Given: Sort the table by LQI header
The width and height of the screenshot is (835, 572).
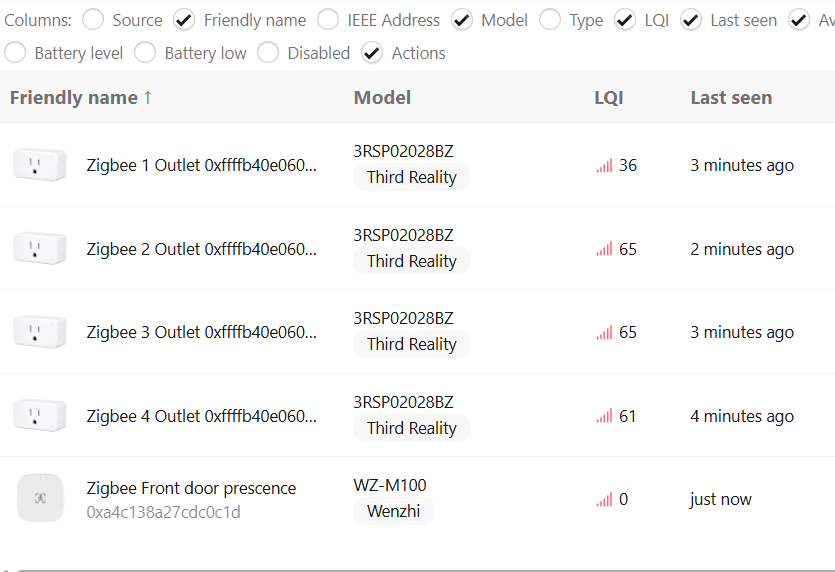Looking at the screenshot, I should pos(608,97).
